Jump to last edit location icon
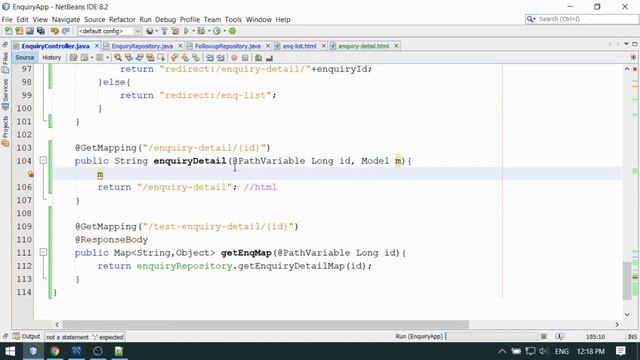The width and height of the screenshot is (640, 360). click(73, 58)
